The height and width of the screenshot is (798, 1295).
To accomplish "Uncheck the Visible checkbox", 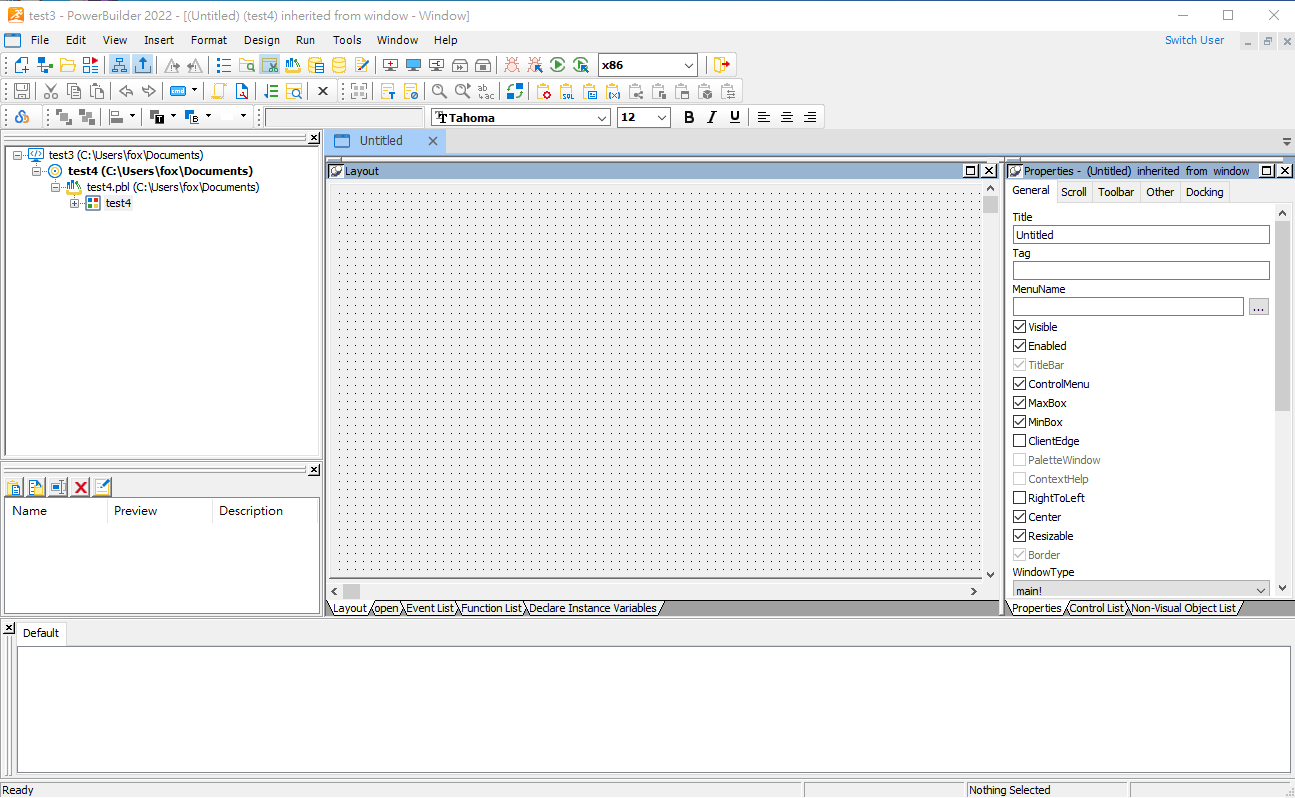I will 1019,327.
